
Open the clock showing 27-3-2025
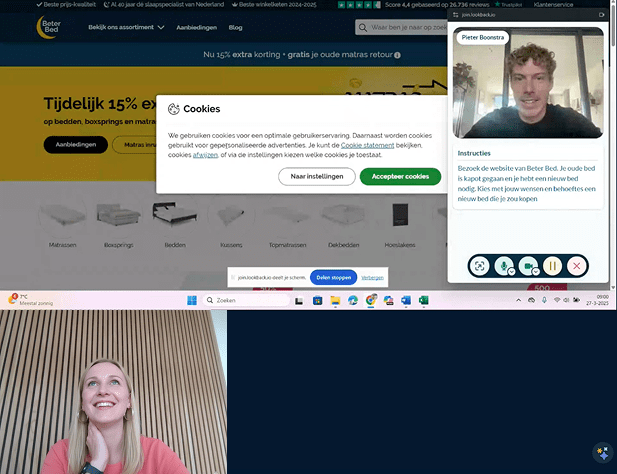(597, 300)
